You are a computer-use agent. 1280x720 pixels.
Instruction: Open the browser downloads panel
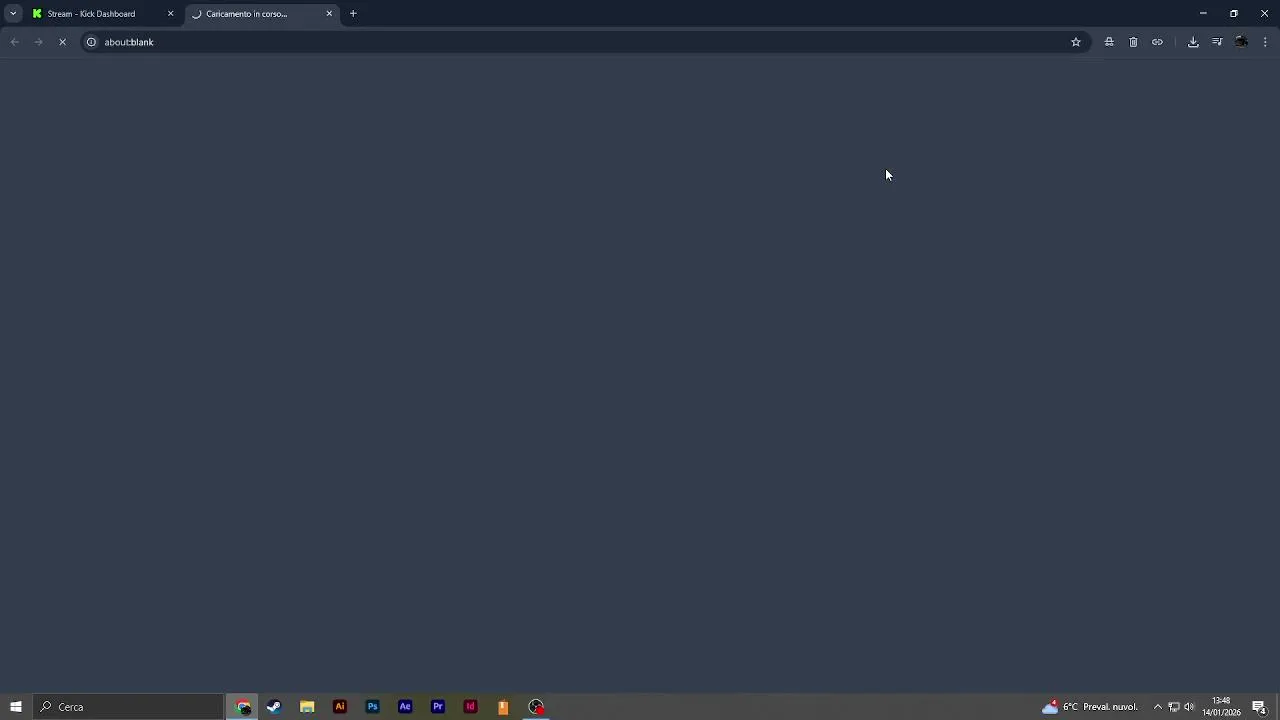[x=1193, y=42]
